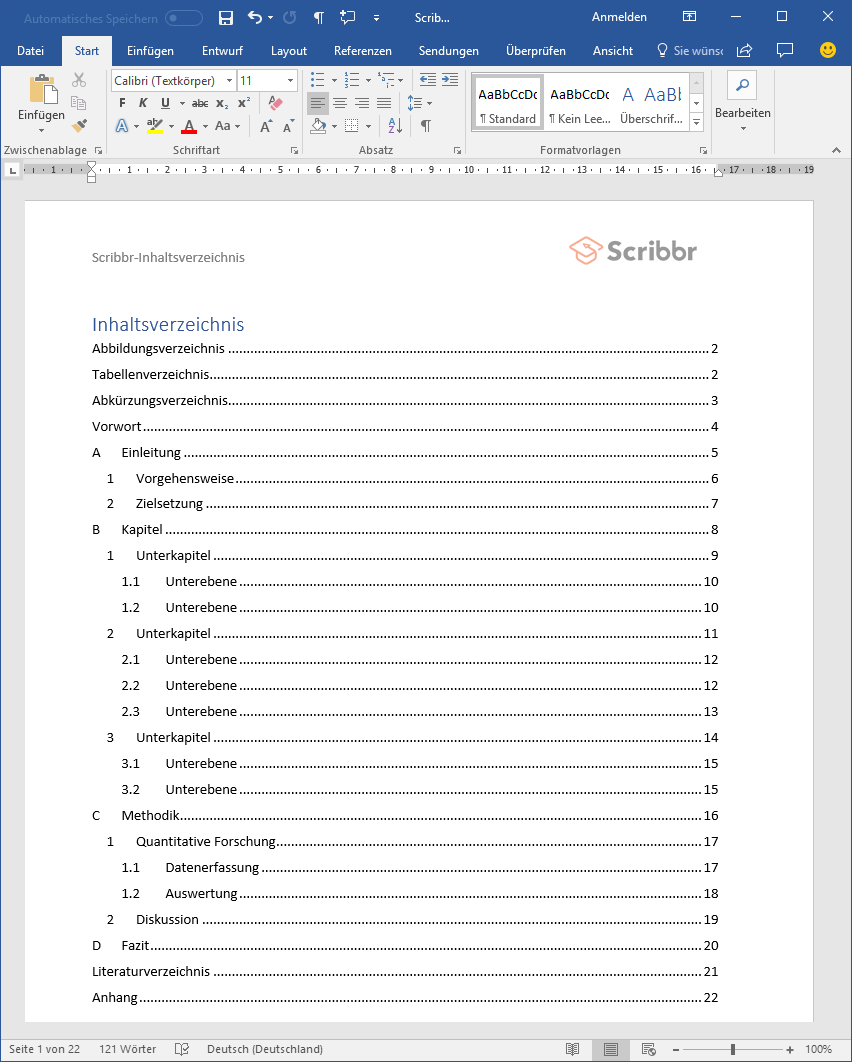The height and width of the screenshot is (1062, 852).
Task: Apply strikethrough with the abc icon
Action: [200, 103]
